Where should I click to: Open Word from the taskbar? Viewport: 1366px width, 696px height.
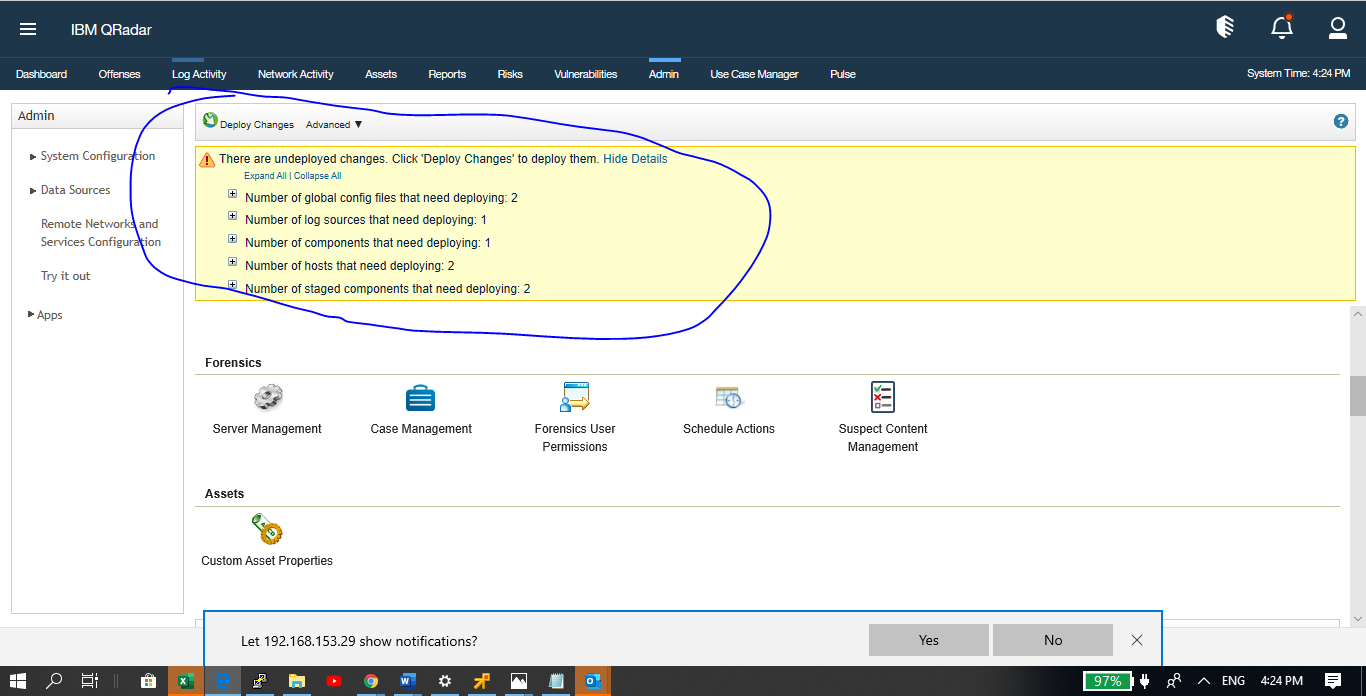[x=407, y=681]
